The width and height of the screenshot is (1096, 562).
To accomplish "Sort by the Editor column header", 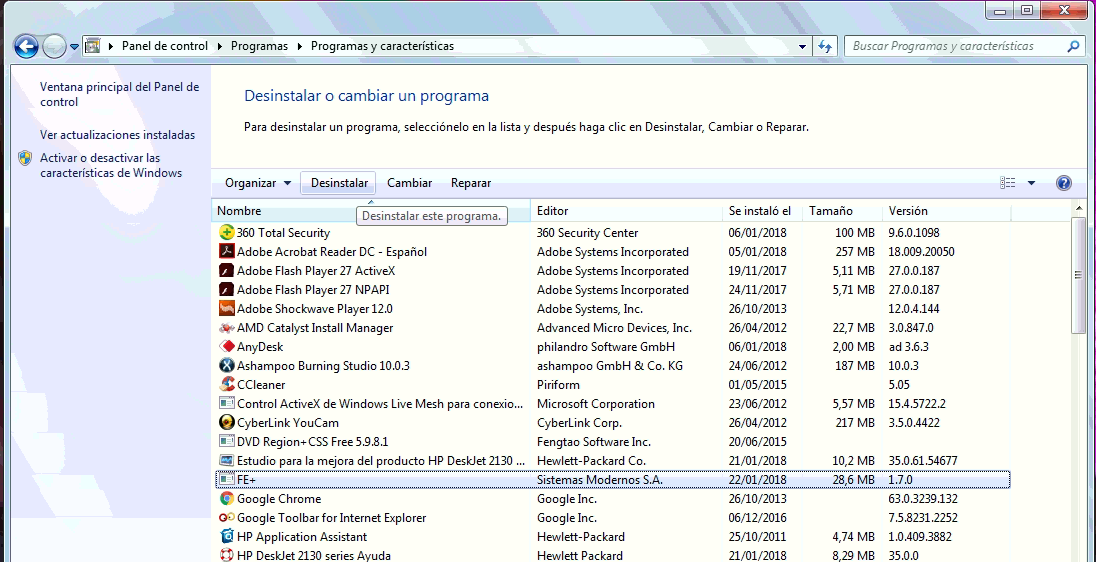I will 626,210.
